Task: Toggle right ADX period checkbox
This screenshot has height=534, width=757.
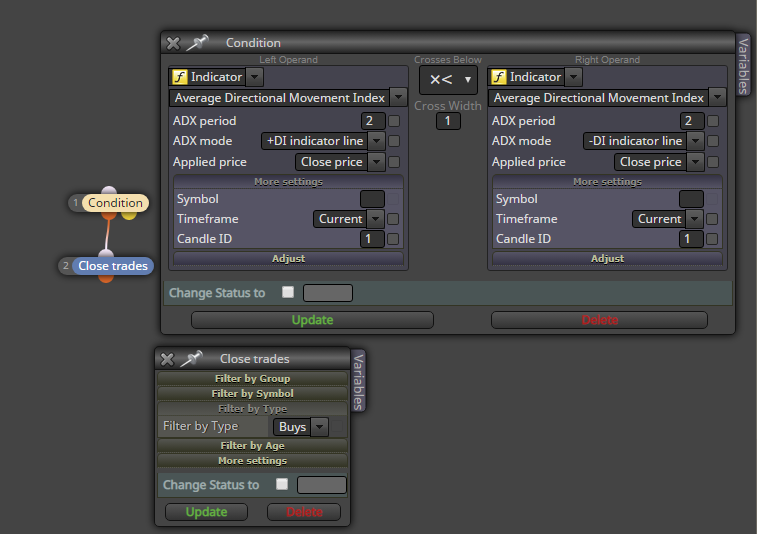Action: pos(713,121)
